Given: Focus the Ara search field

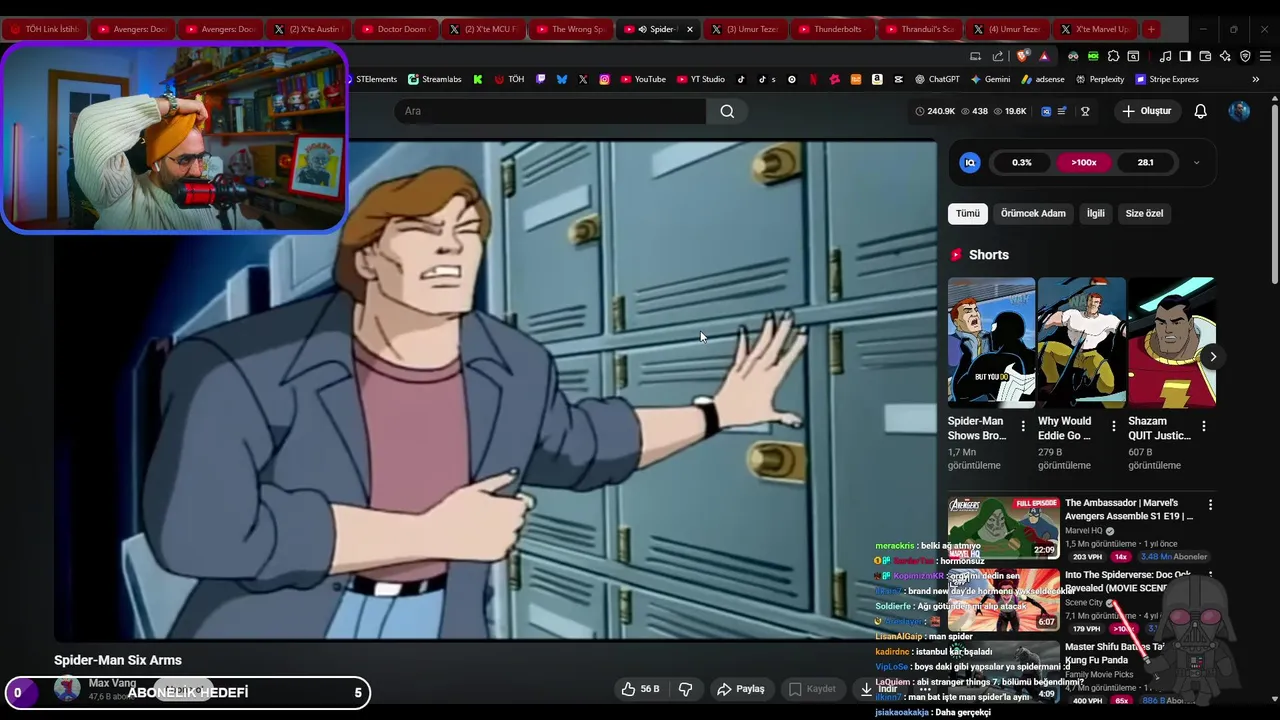Looking at the screenshot, I should 550,111.
